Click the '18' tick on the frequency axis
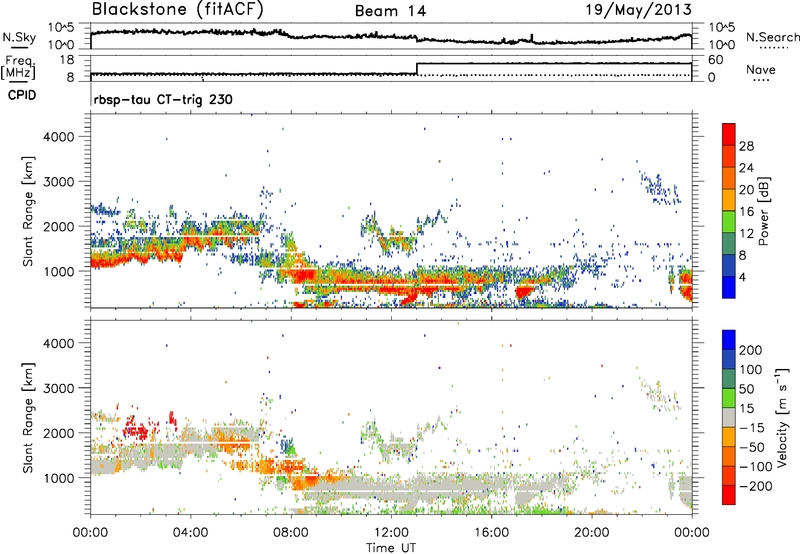800x554 pixels. coord(67,60)
